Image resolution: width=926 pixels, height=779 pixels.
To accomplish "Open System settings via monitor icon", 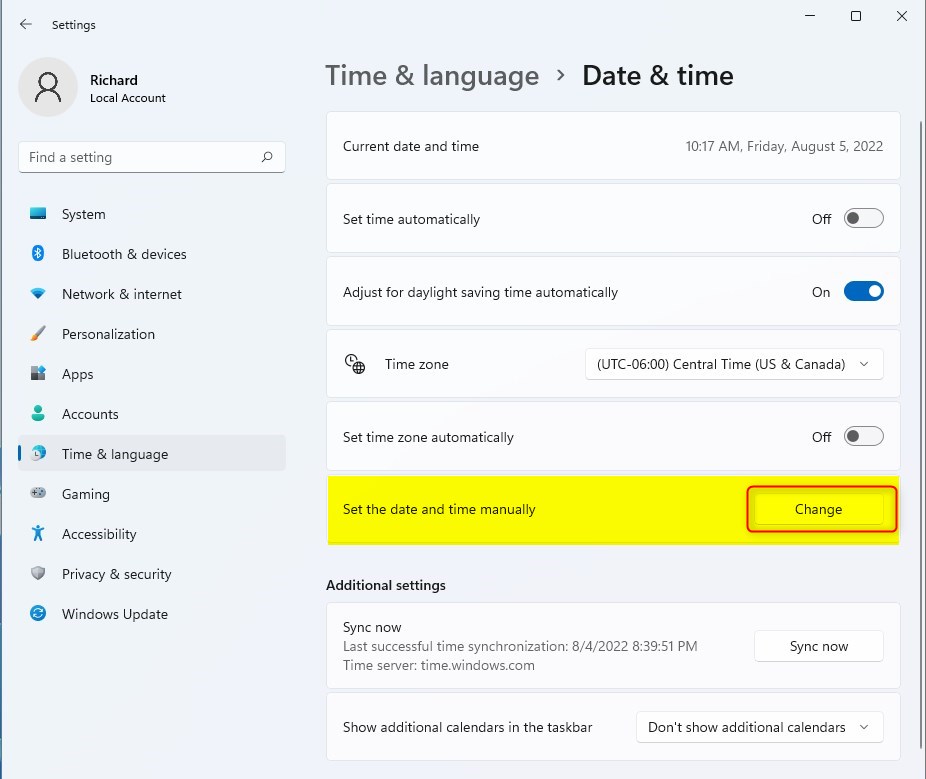I will 38,214.
